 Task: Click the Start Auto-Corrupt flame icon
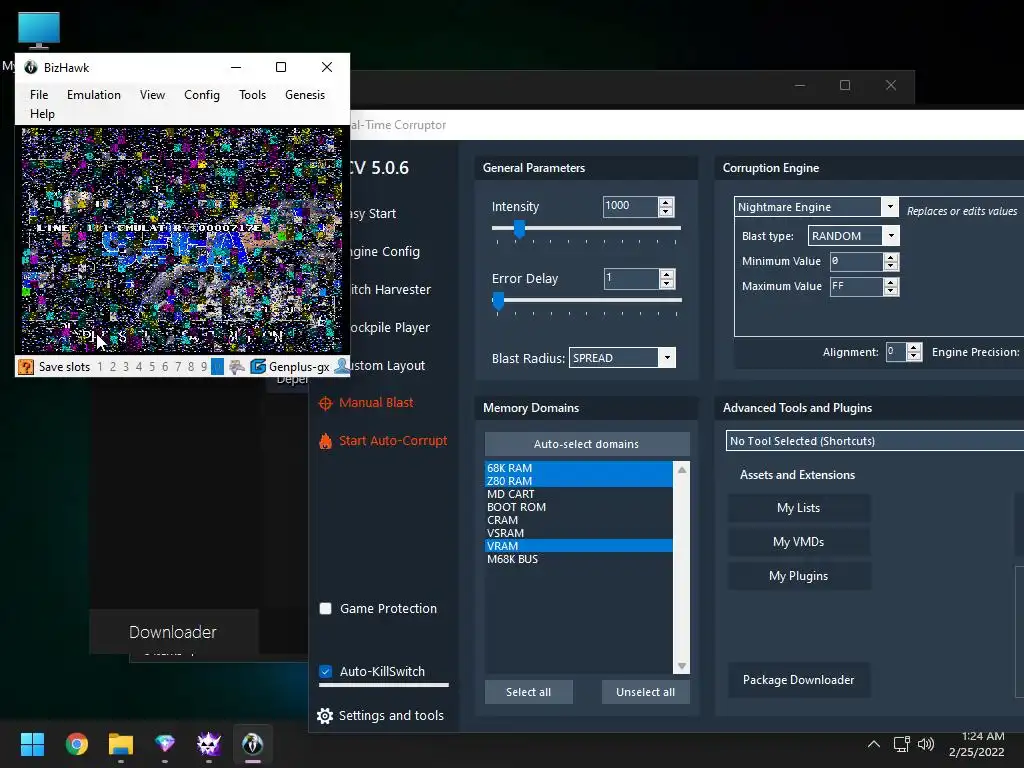tap(325, 441)
